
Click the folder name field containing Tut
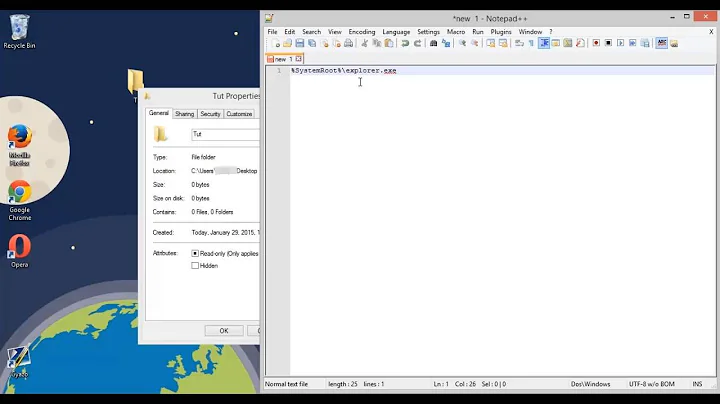click(x=224, y=134)
